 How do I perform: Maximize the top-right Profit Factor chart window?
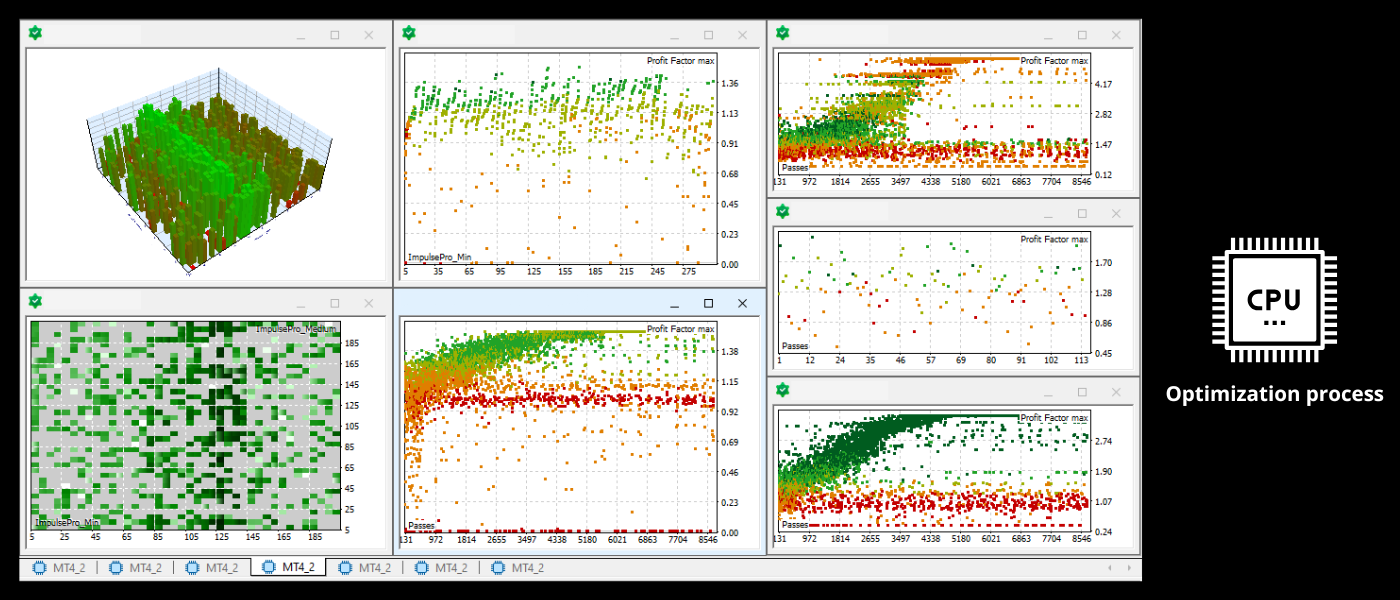coord(1081,35)
